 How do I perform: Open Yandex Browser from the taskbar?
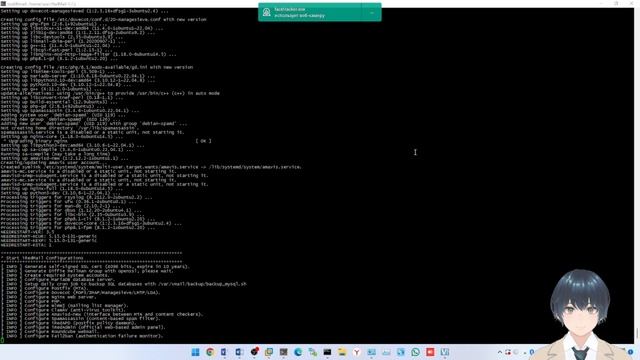tap(357, 352)
